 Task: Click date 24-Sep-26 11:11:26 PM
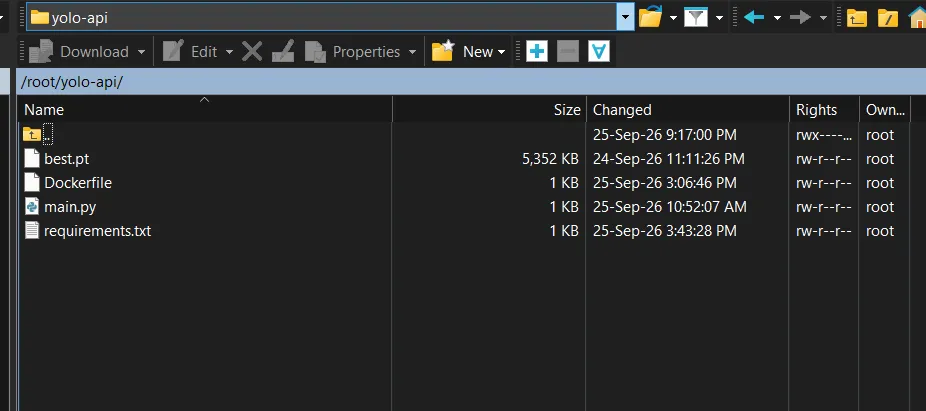tap(669, 159)
